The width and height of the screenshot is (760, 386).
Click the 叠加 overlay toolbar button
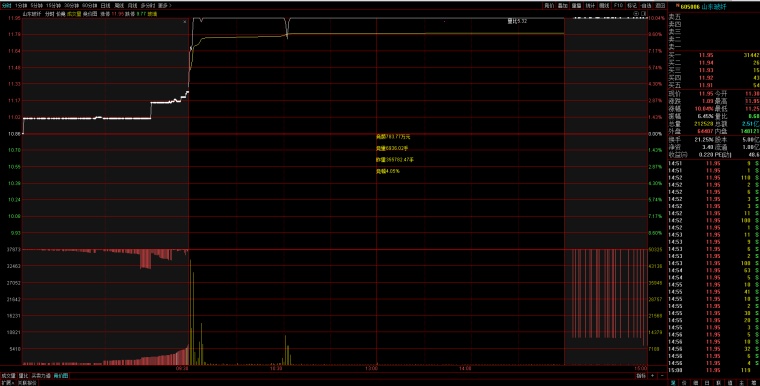[562, 5]
